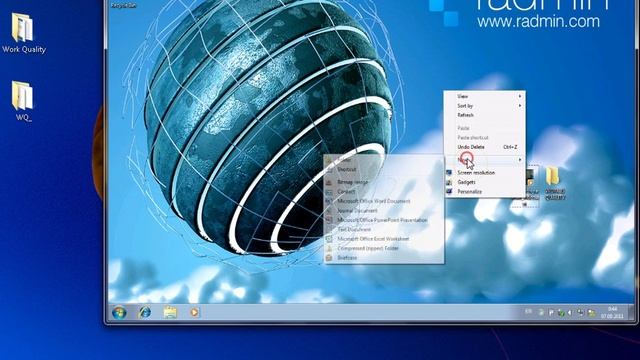Click the Microsoft Office Excel Worksheet icon
The width and height of the screenshot is (640, 360).
tap(329, 239)
